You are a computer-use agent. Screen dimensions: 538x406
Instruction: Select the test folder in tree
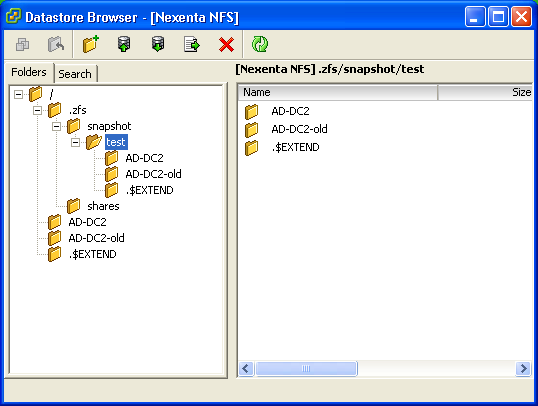(x=116, y=142)
